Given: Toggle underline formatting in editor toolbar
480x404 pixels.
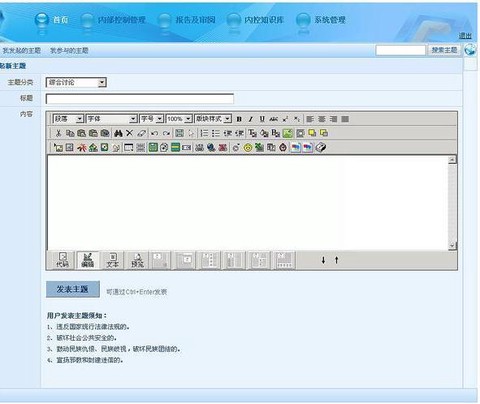Looking at the screenshot, I should [262, 119].
